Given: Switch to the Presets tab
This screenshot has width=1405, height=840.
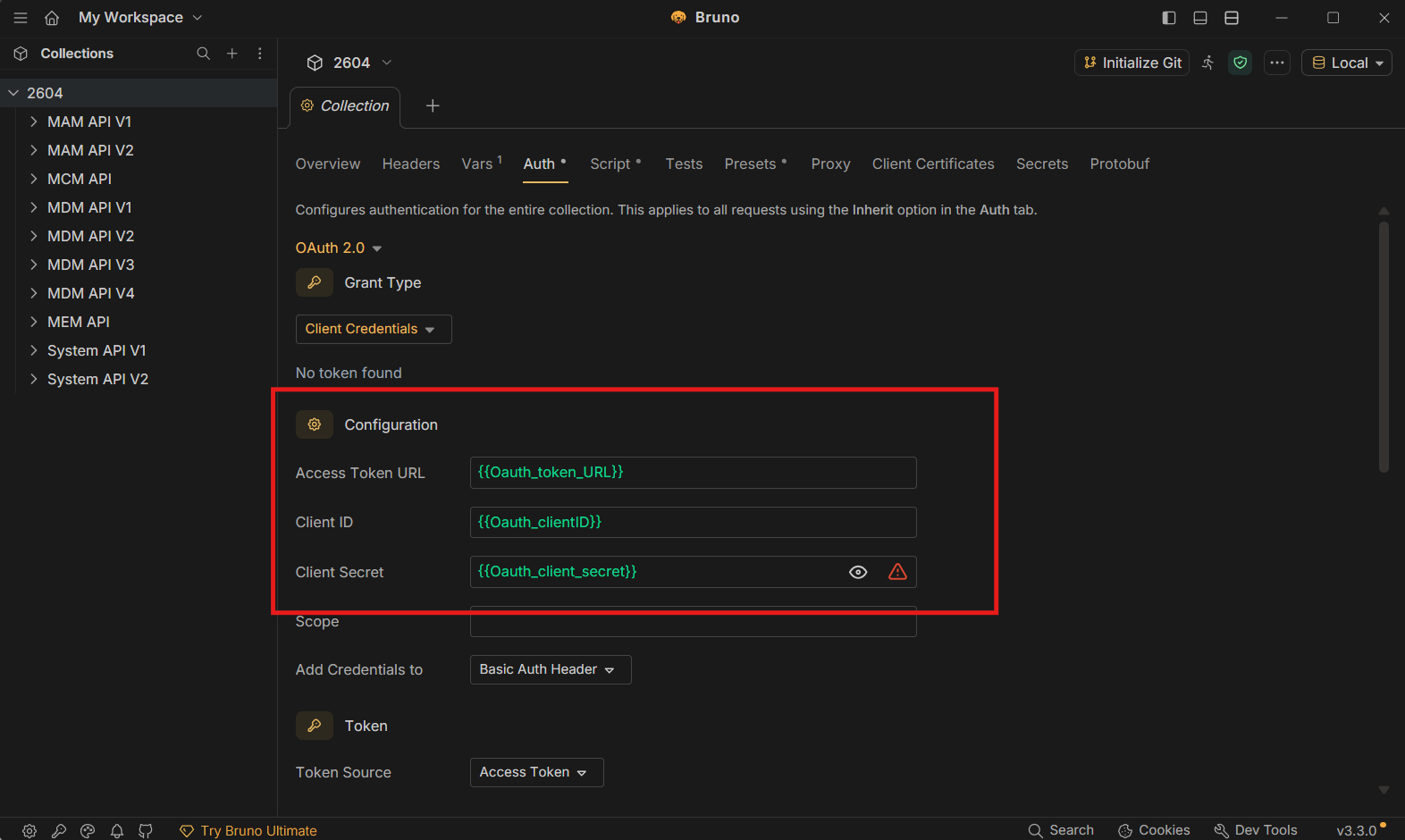Looking at the screenshot, I should [755, 164].
